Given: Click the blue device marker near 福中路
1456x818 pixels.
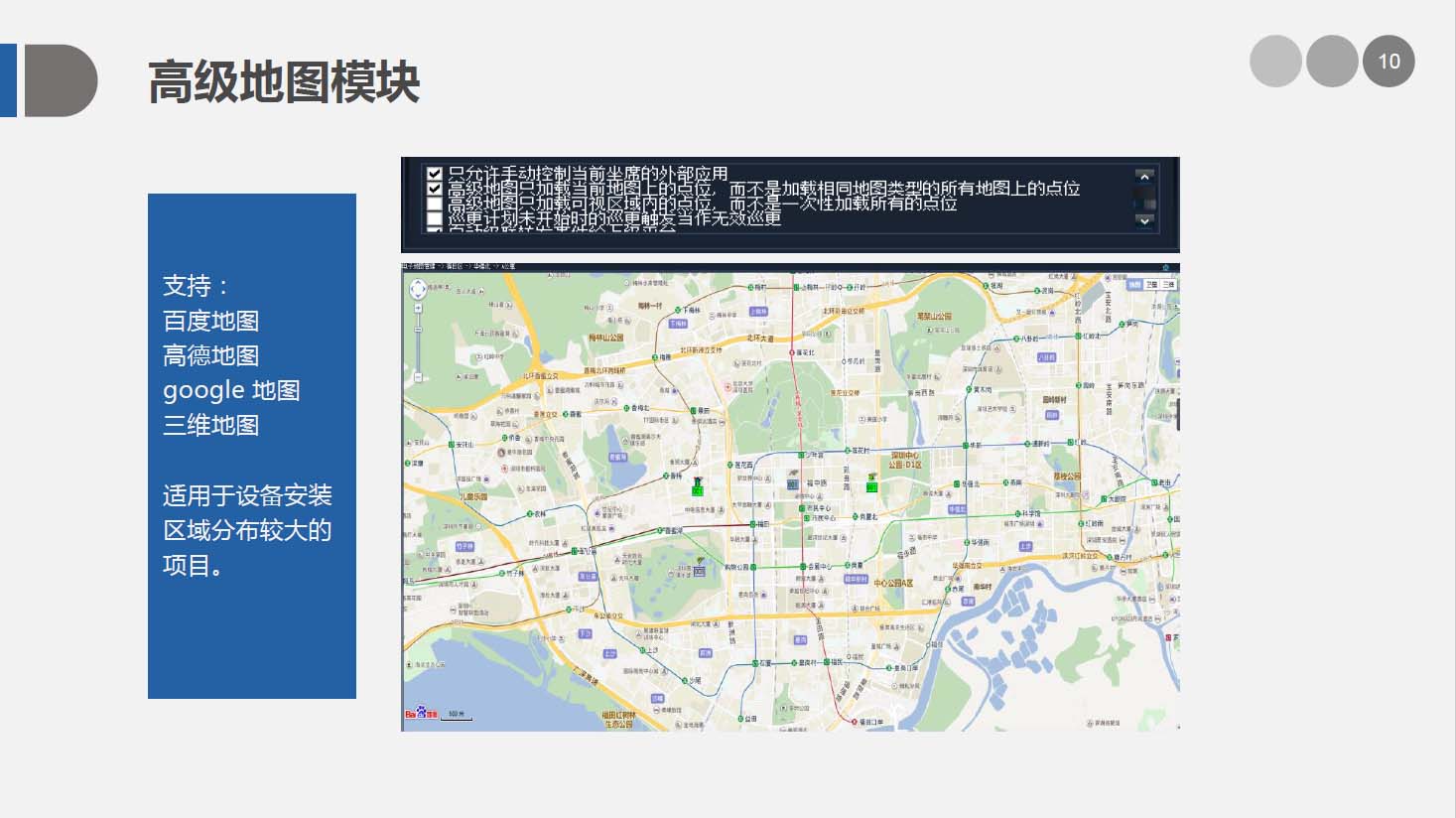Looking at the screenshot, I should pyautogui.click(x=792, y=483).
